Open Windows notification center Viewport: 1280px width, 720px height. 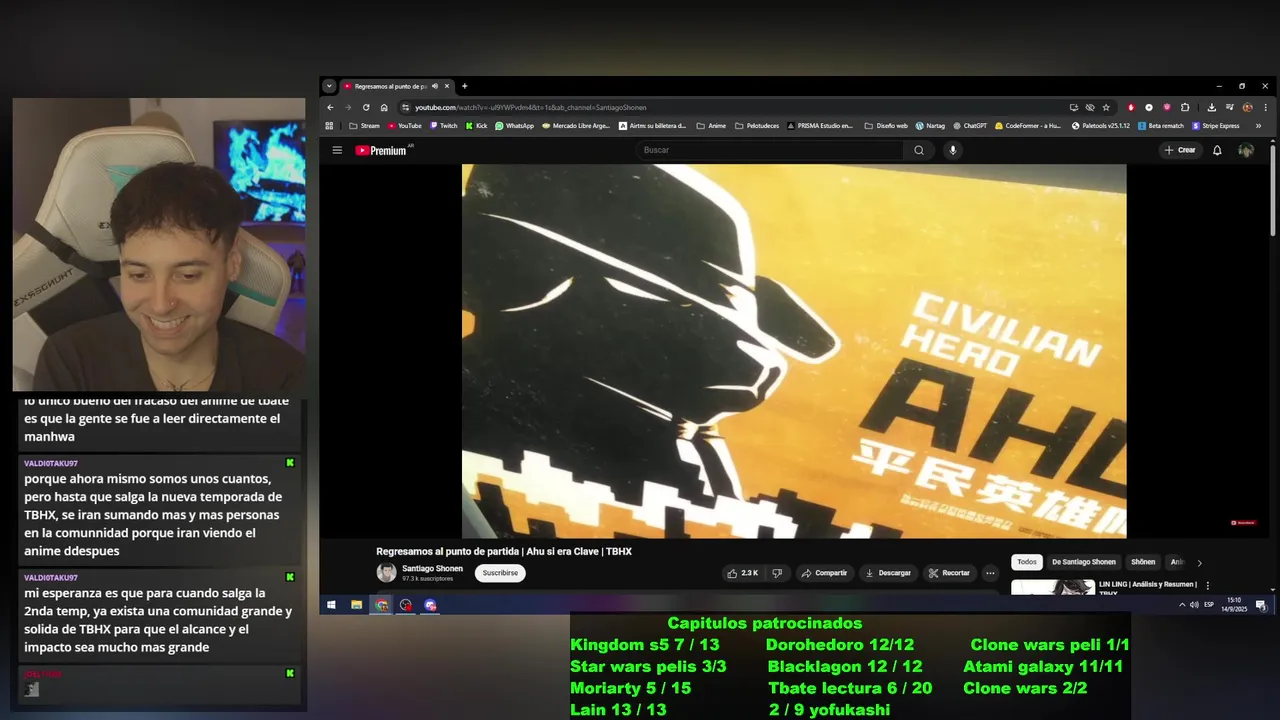pos(1261,605)
